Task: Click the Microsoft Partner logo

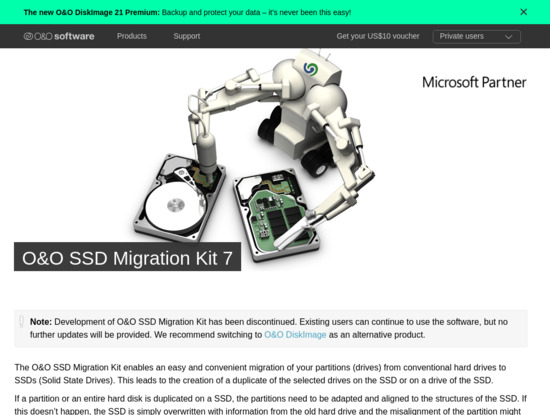Action: point(474,82)
